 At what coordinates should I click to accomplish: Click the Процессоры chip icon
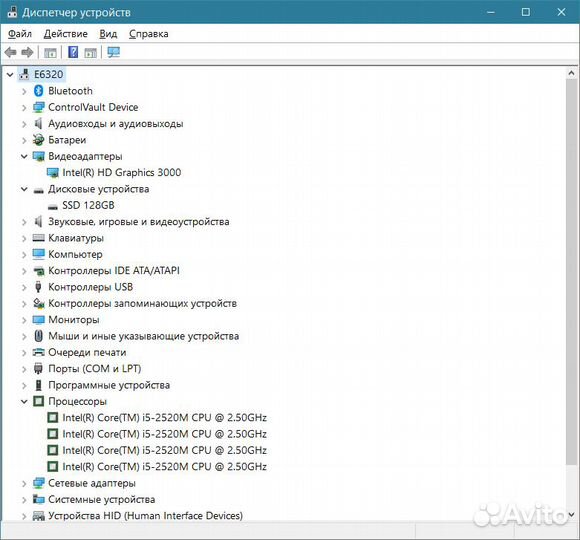pos(38,401)
